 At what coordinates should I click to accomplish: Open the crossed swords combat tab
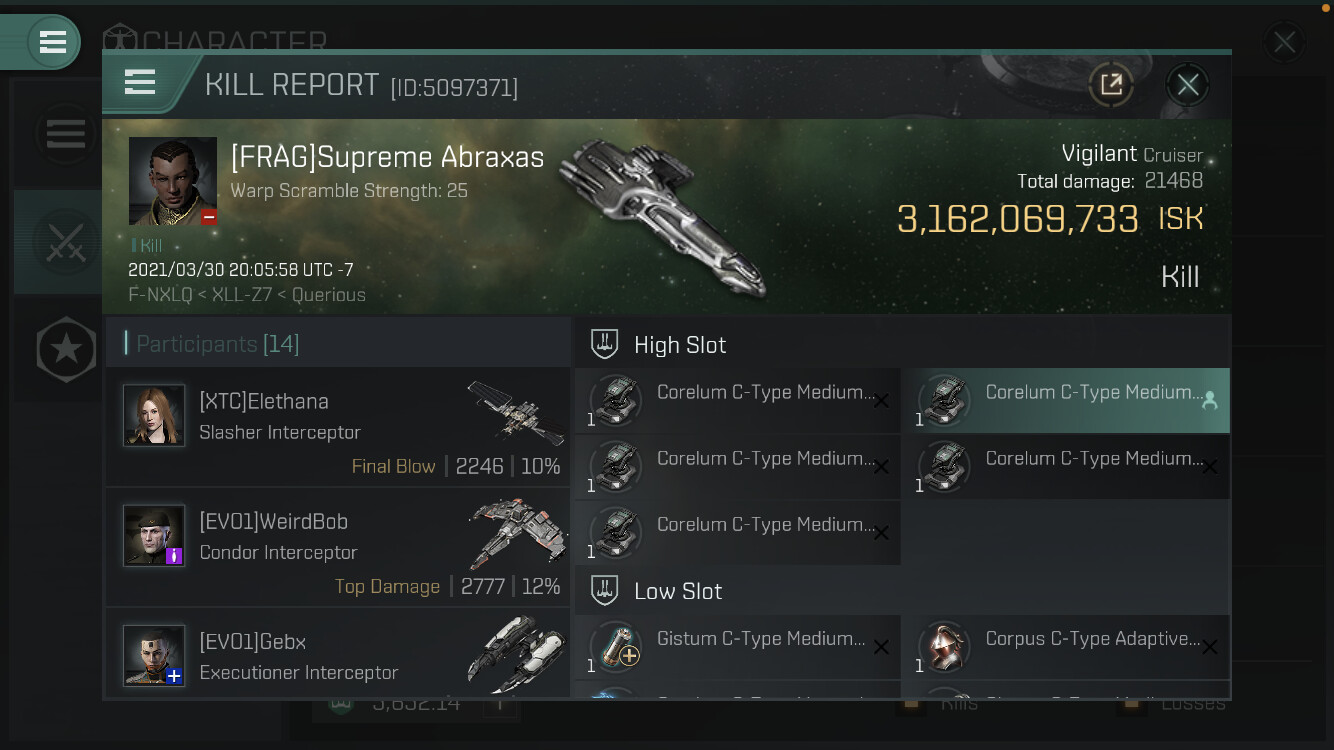tap(65, 242)
